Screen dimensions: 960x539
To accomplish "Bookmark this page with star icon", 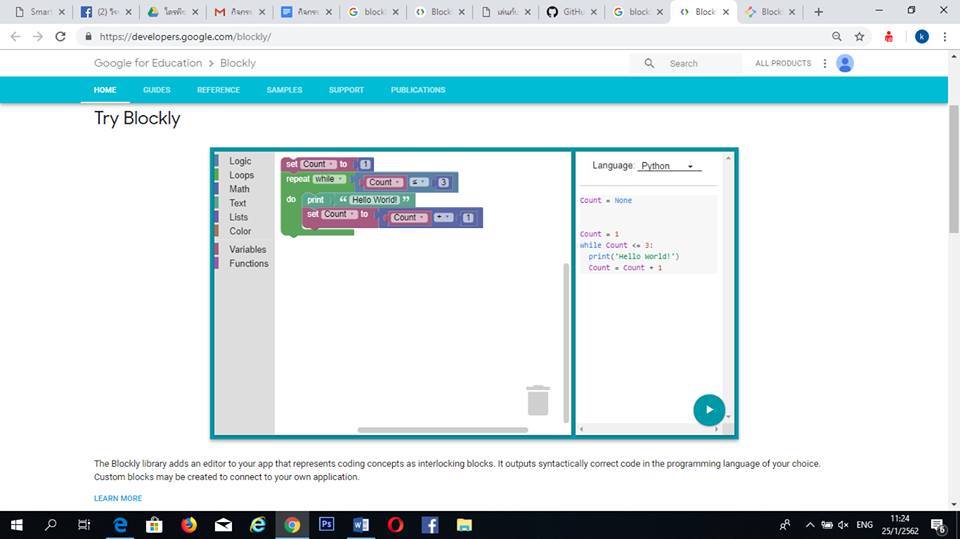I will coord(860,37).
